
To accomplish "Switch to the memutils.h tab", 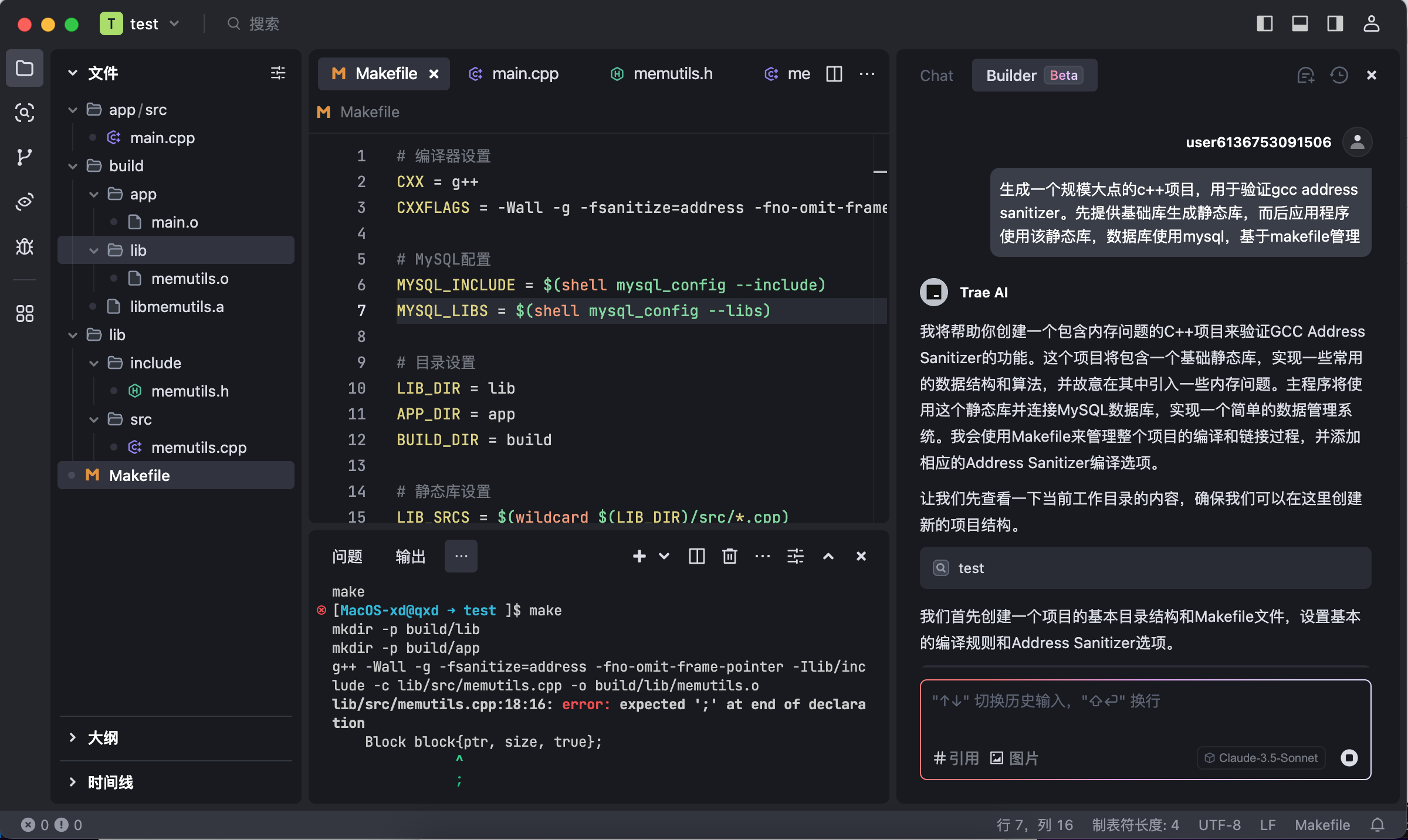I will (x=662, y=74).
